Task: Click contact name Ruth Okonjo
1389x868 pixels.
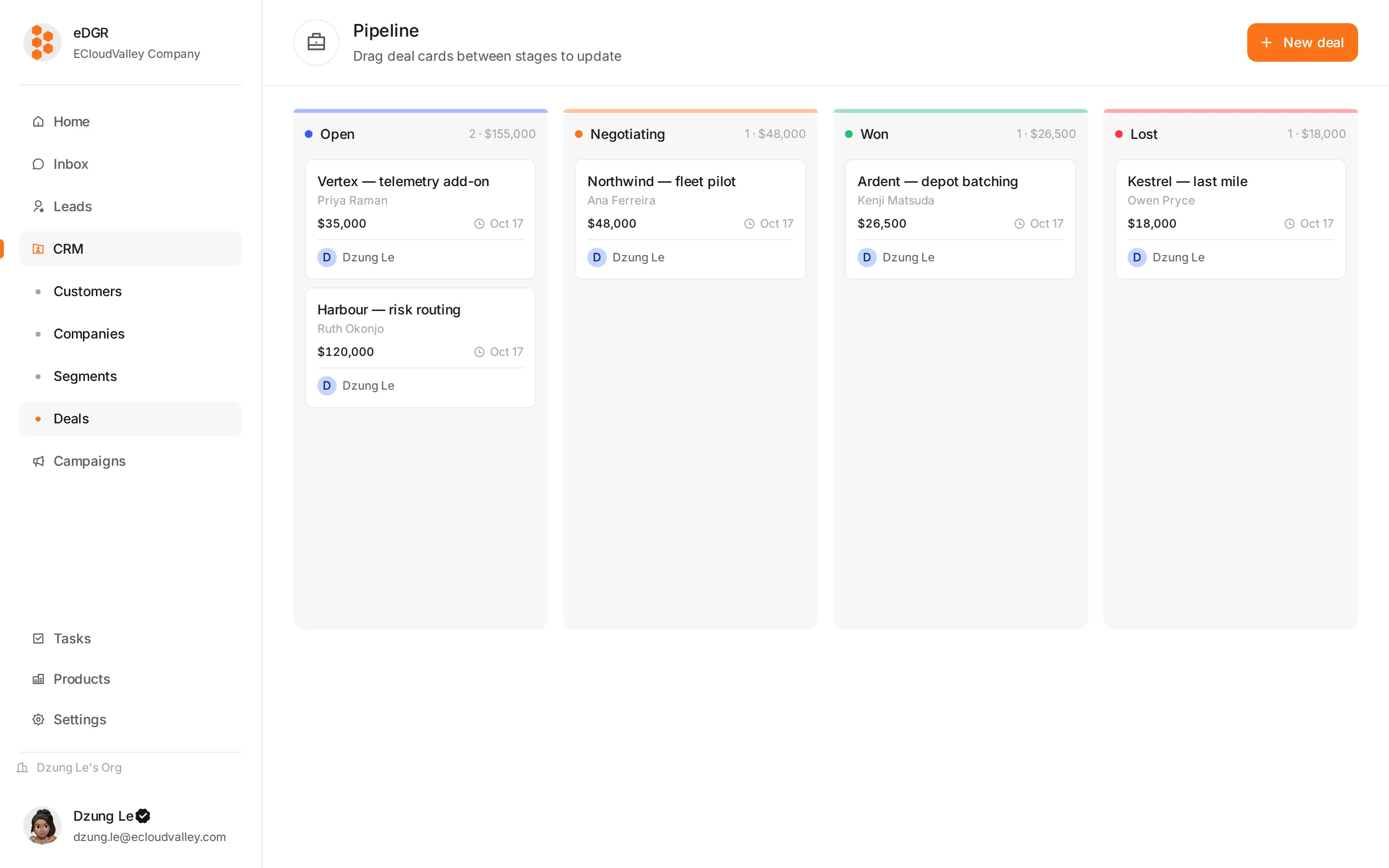Action: tap(351, 329)
